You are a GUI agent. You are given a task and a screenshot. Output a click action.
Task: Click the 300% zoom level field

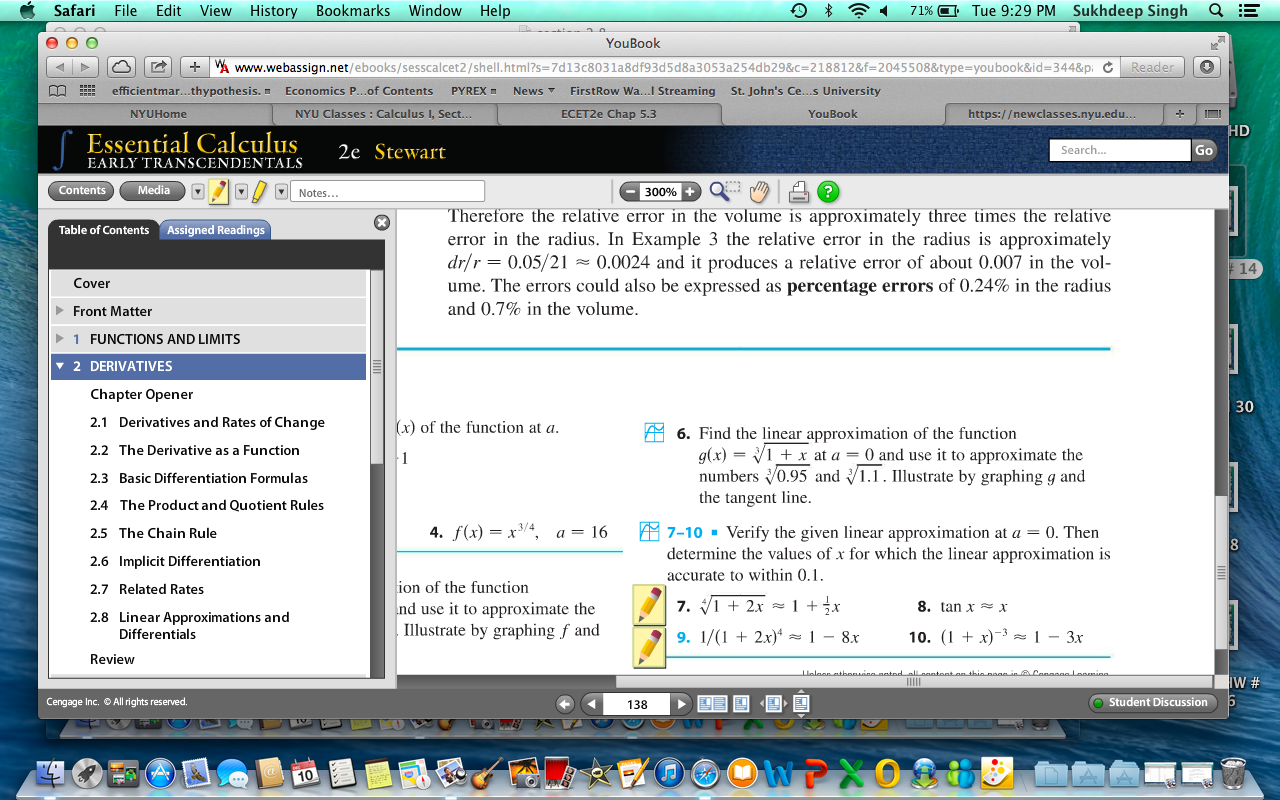(660, 192)
